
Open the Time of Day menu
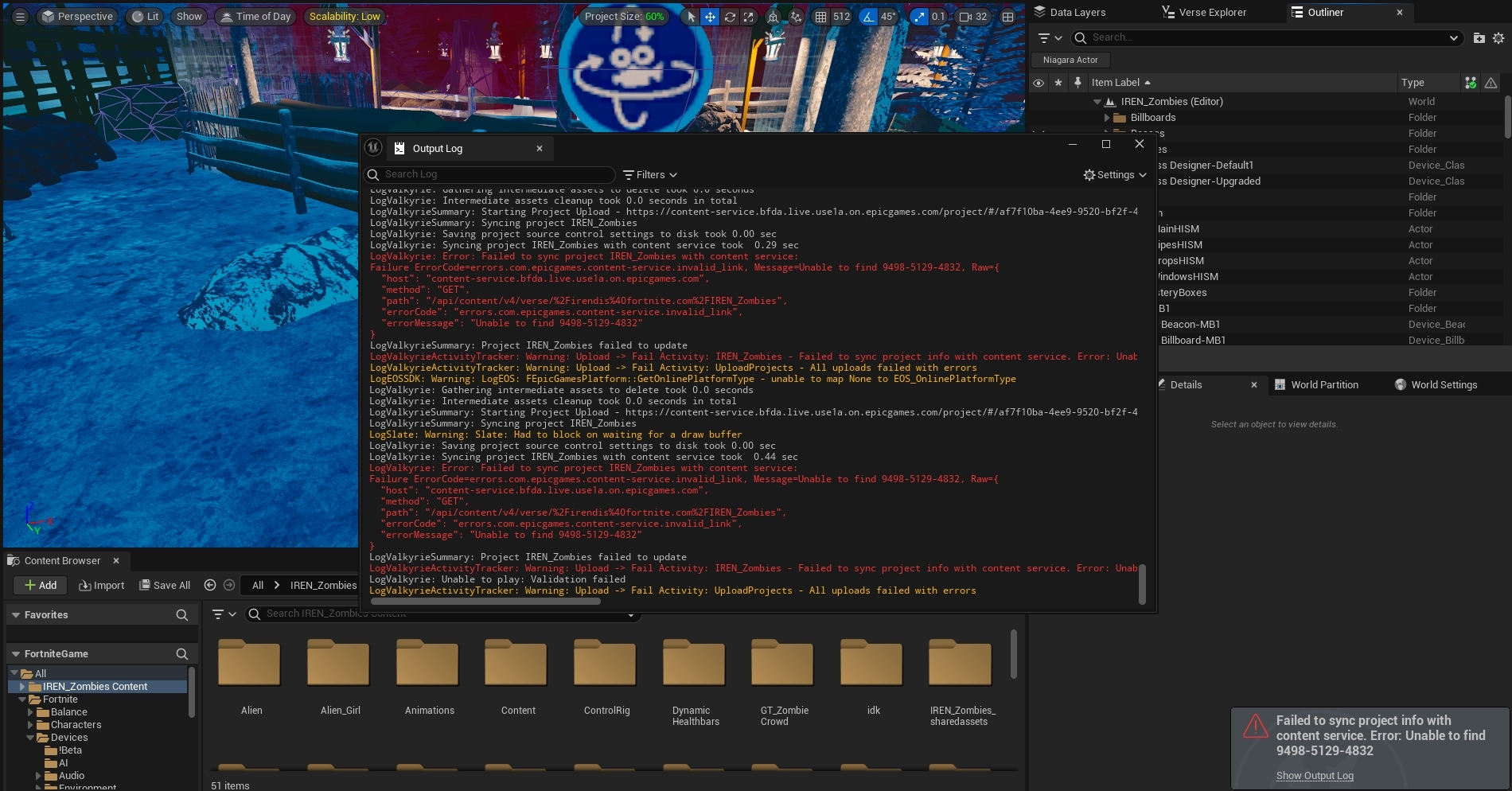tap(255, 17)
